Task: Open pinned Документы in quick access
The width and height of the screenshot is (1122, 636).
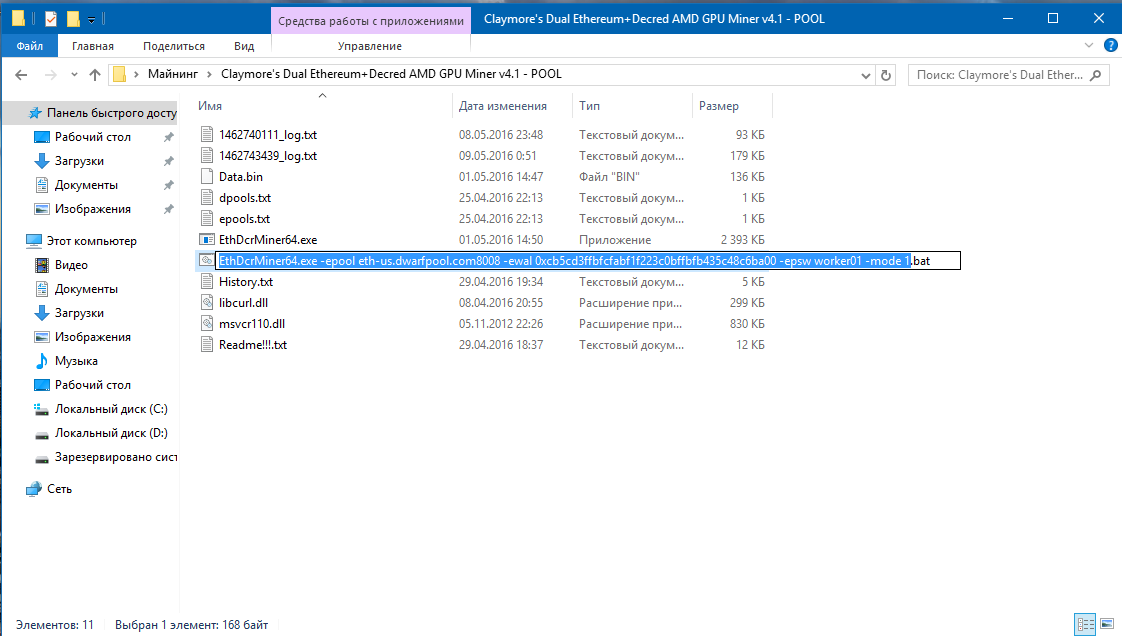Action: pos(86,185)
